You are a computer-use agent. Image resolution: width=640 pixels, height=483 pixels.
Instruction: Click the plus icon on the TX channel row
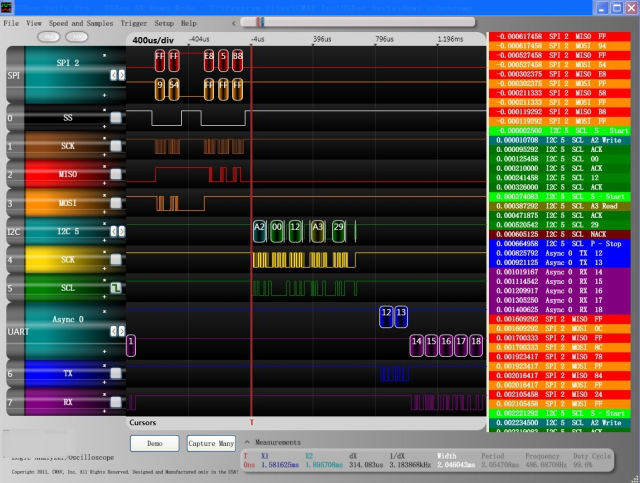coord(104,382)
